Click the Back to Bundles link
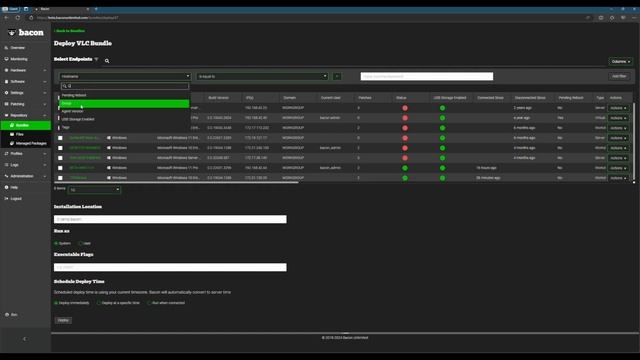The height and width of the screenshot is (360, 640). click(x=70, y=31)
